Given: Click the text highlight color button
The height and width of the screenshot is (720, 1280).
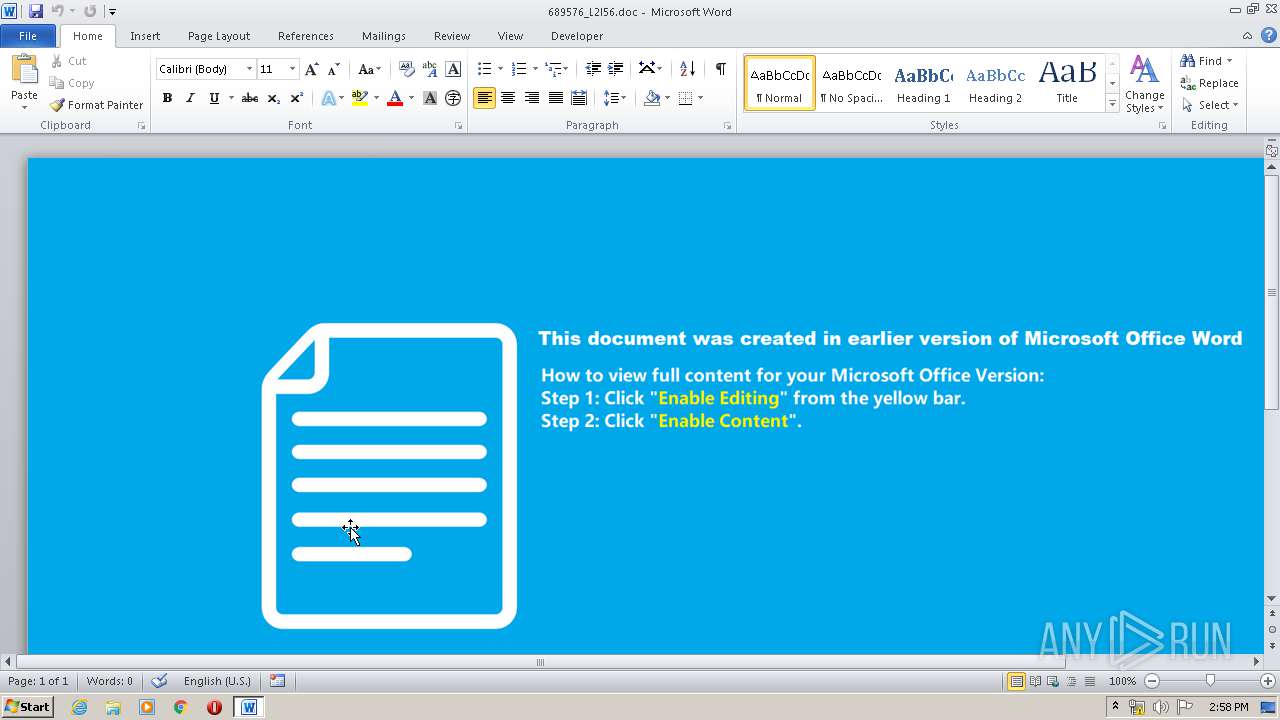Looking at the screenshot, I should (x=360, y=98).
